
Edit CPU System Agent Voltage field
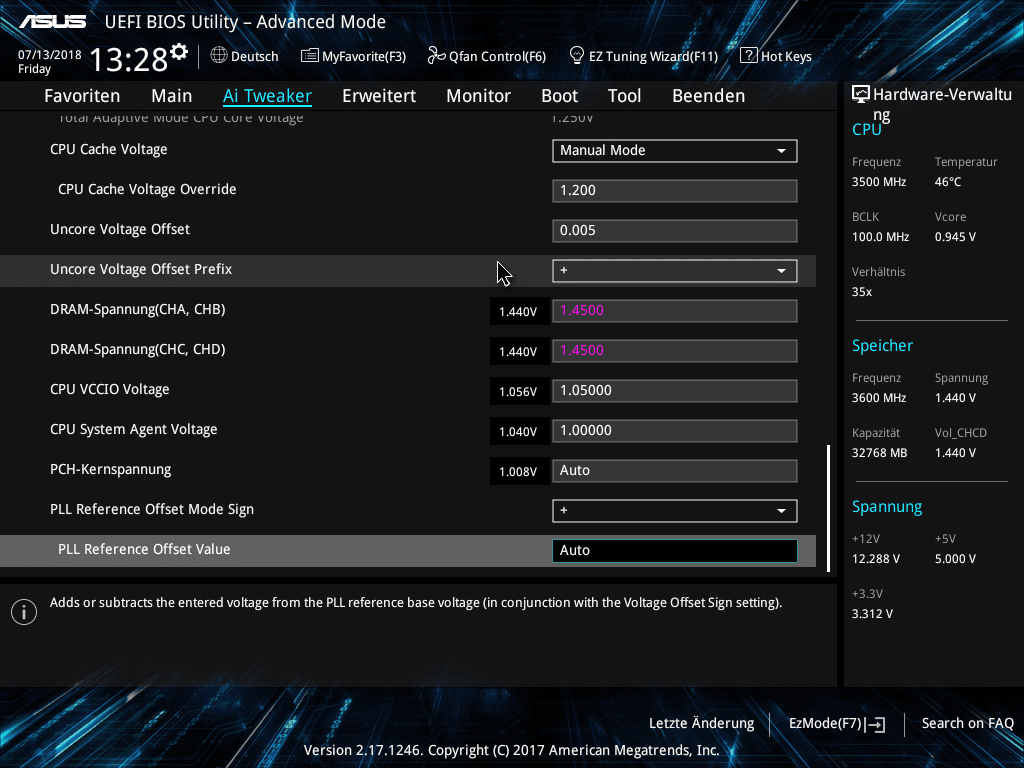675,431
